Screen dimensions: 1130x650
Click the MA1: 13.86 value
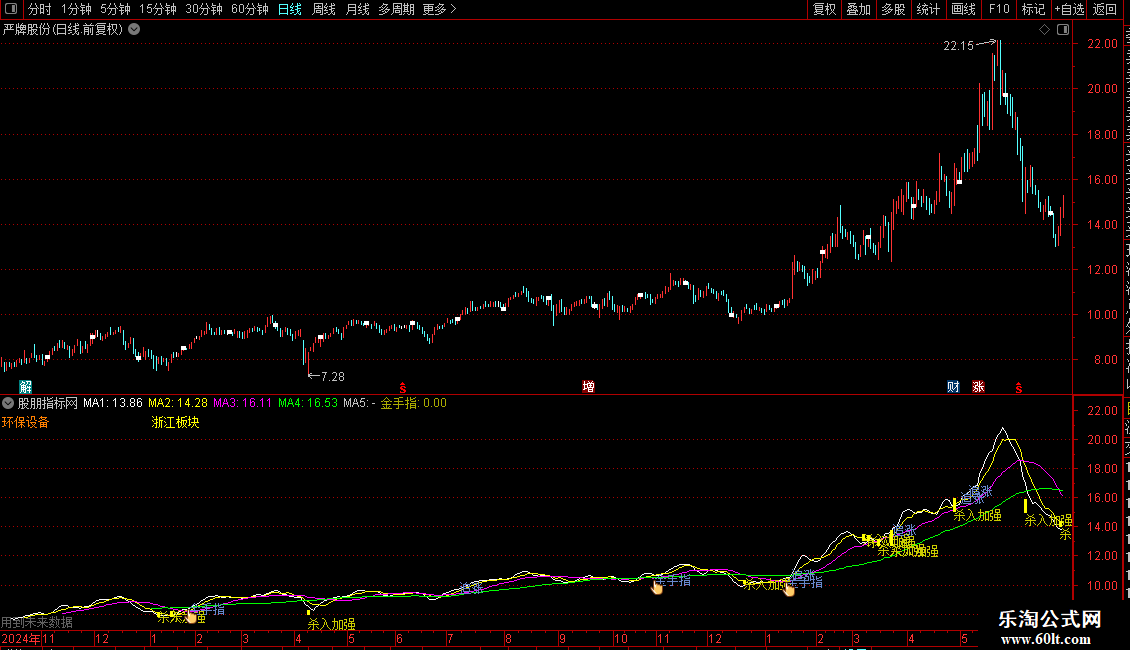[112, 403]
